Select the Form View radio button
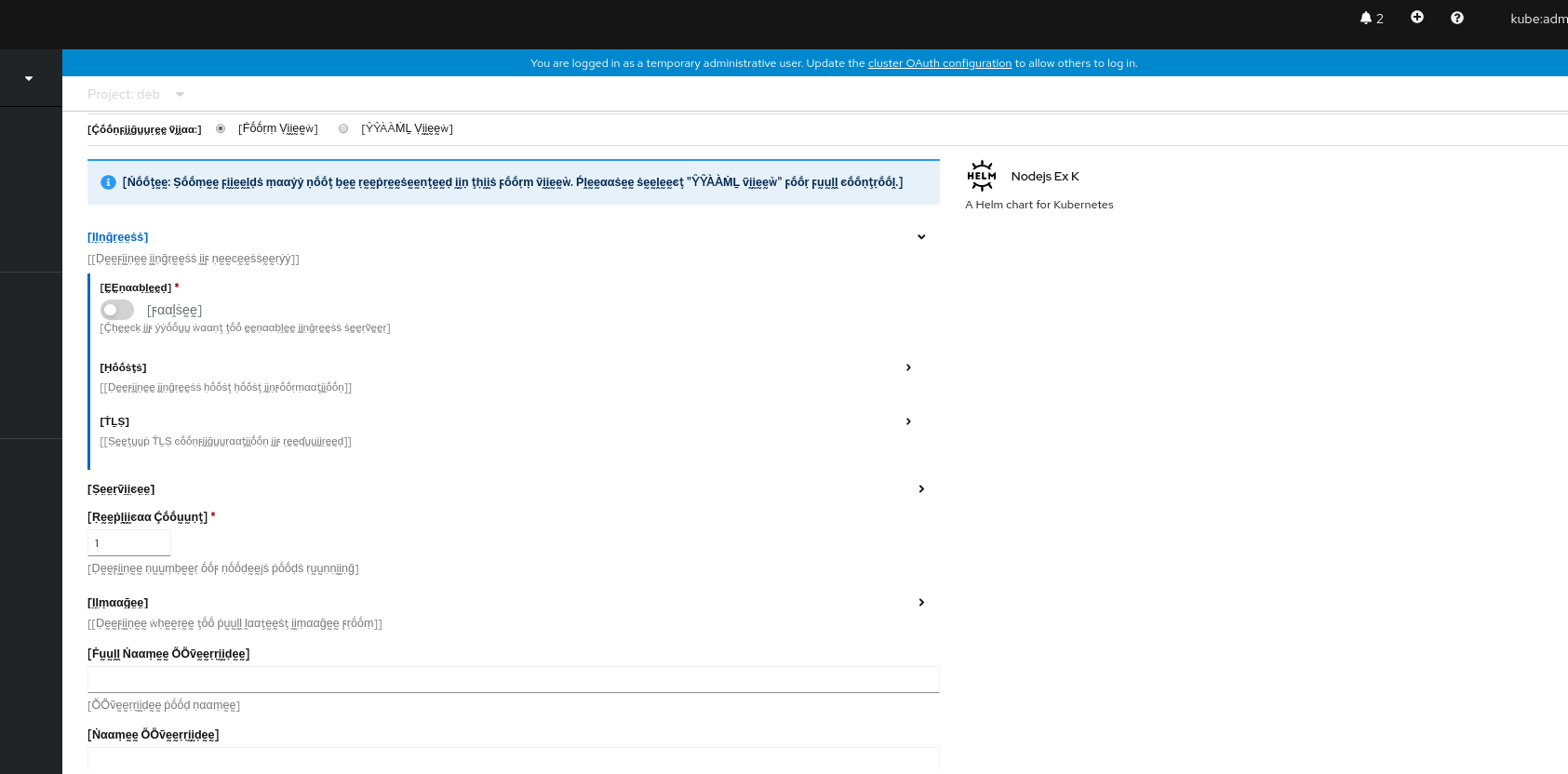1568x774 pixels. [x=221, y=128]
